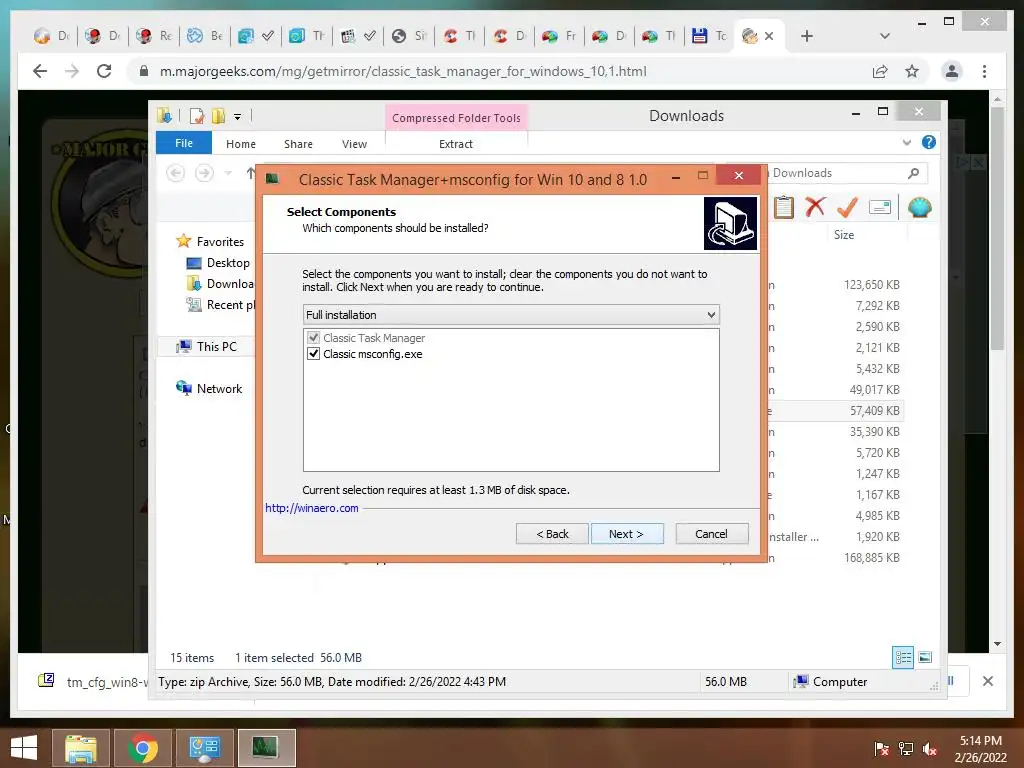The width and height of the screenshot is (1024, 768).
Task: Switch to the View ribbon tab
Action: click(x=354, y=144)
